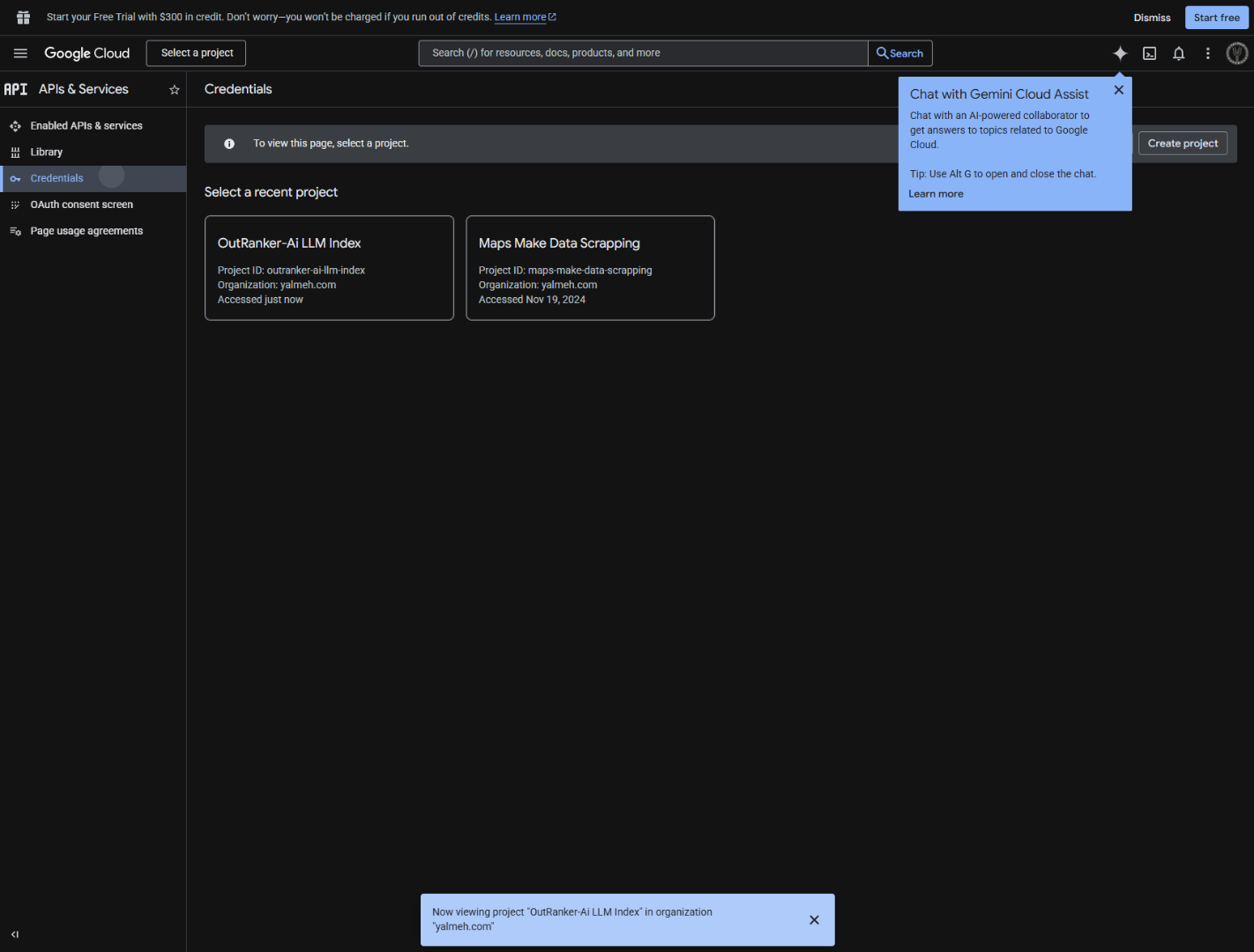Image resolution: width=1254 pixels, height=952 pixels.
Task: Click the Gemini Cloud Assist sparkle icon
Action: pyautogui.click(x=1120, y=54)
